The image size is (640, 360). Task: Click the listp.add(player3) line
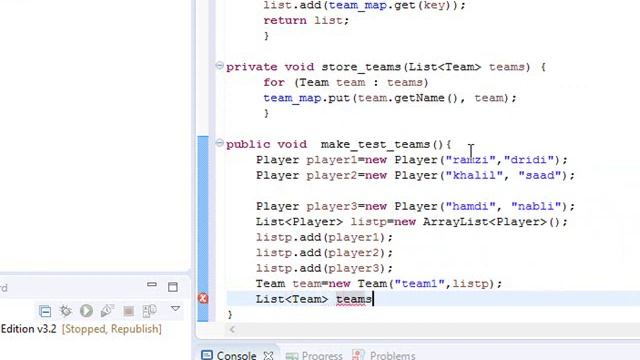324,268
